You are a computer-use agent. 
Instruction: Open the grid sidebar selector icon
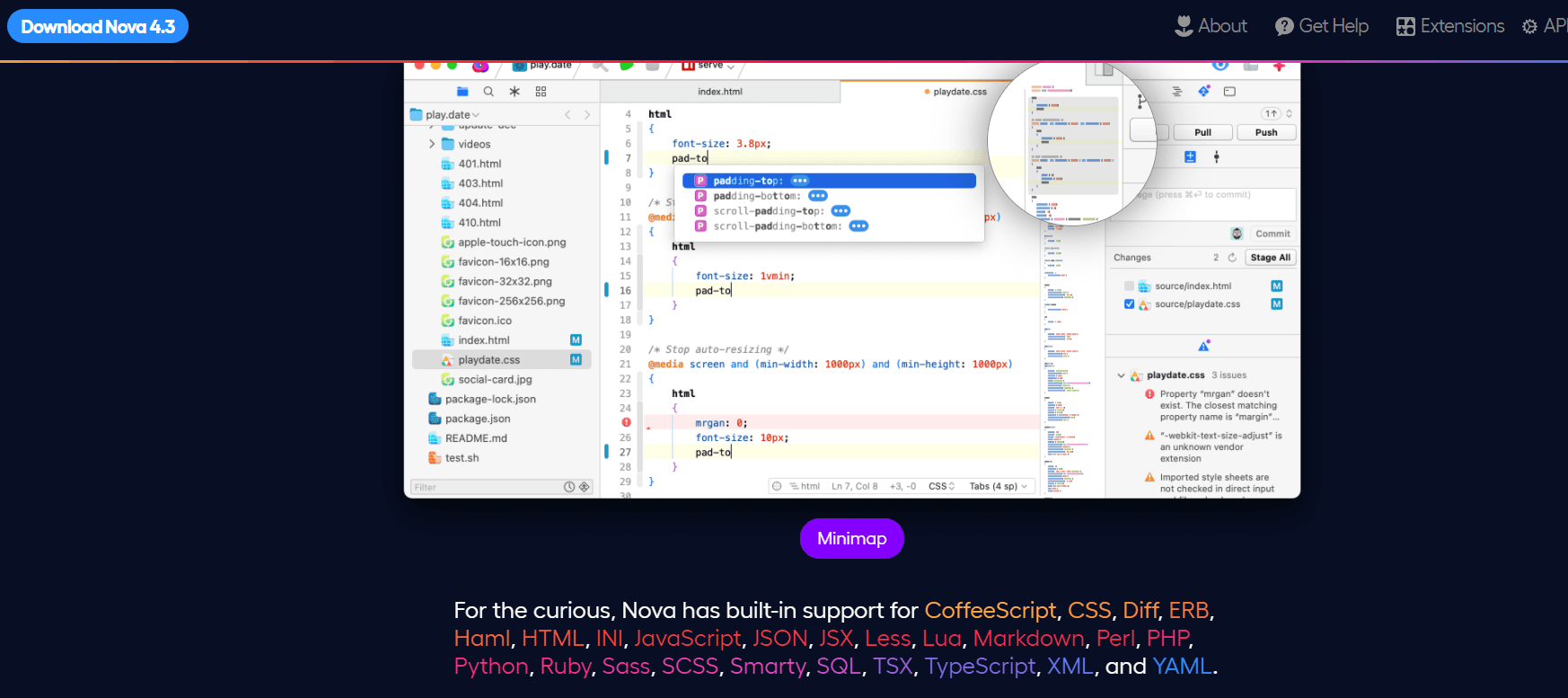541,92
